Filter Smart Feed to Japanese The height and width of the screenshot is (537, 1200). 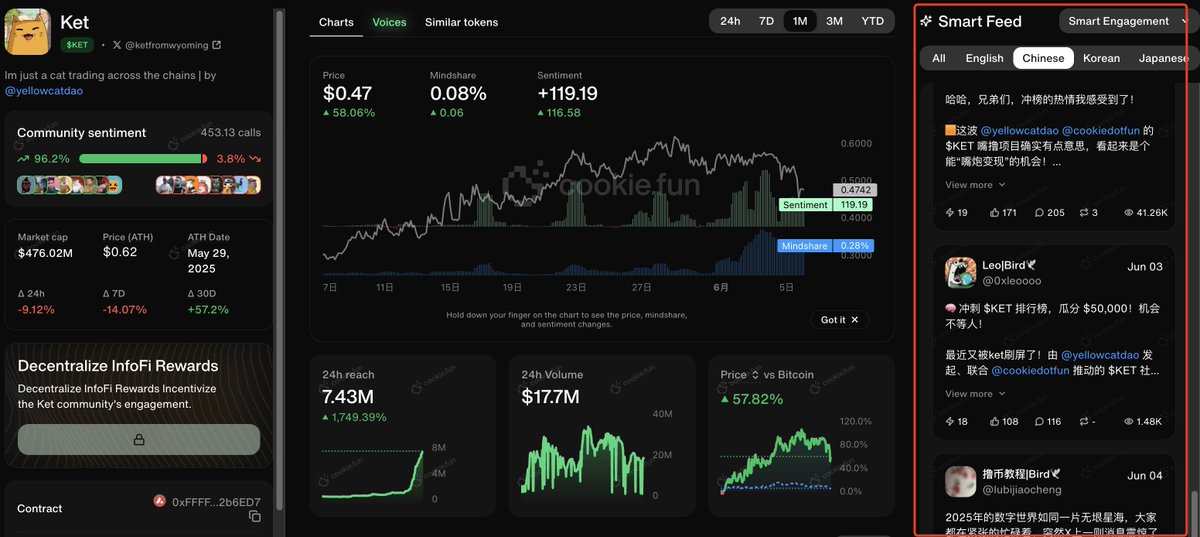point(1163,58)
